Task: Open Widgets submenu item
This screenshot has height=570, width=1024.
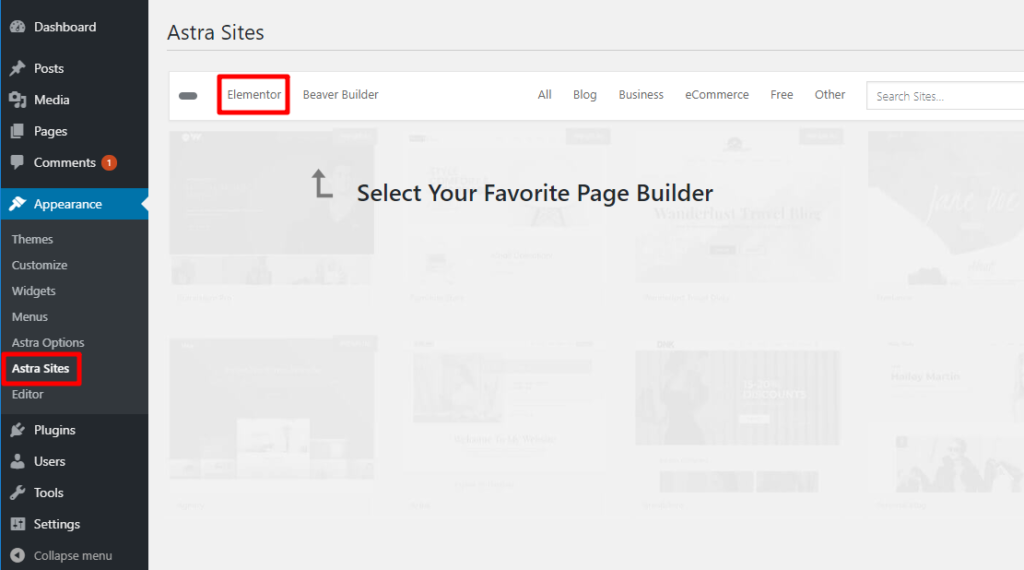Action: (33, 291)
